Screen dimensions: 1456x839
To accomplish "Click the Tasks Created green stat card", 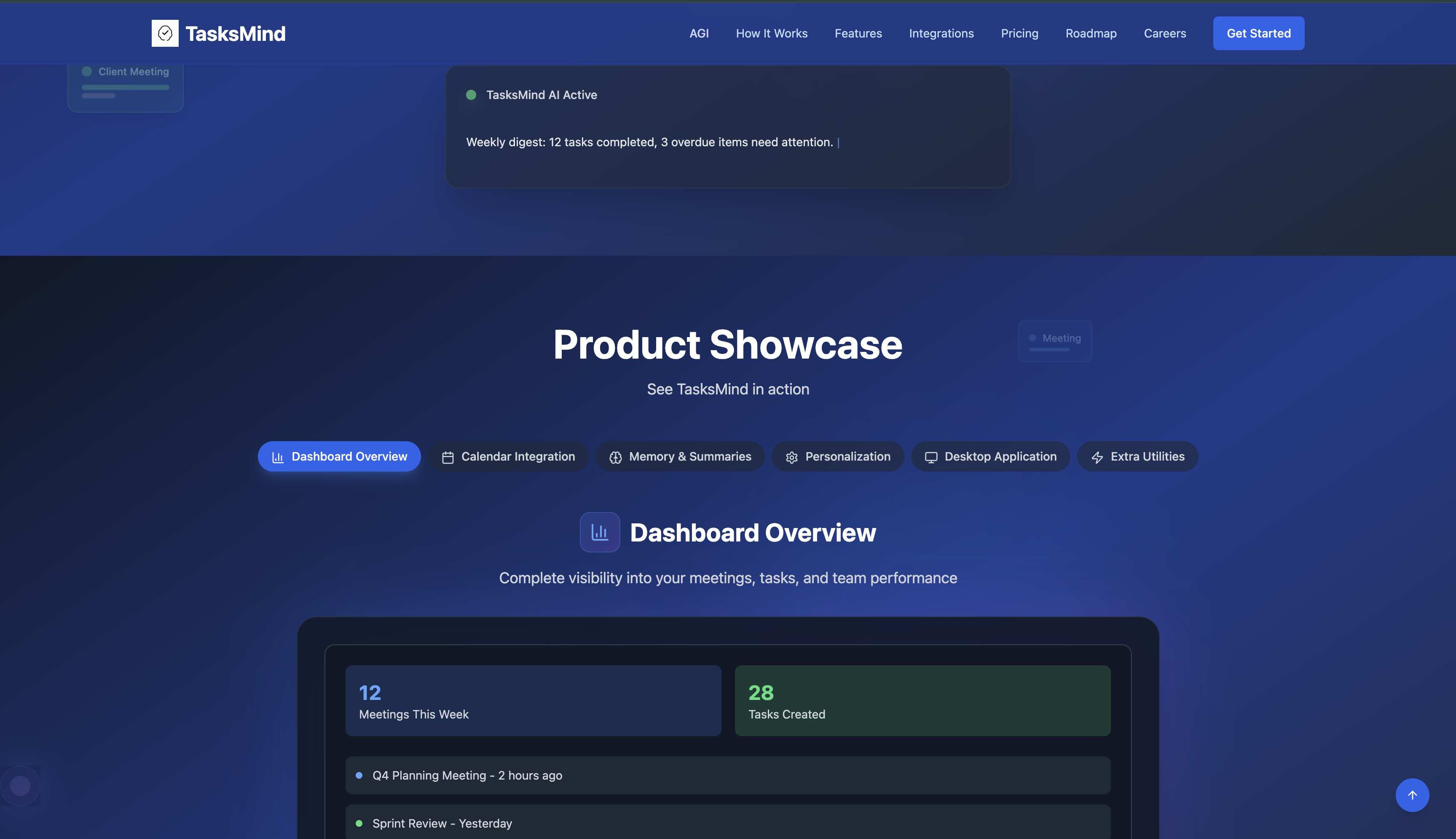I will click(922, 701).
